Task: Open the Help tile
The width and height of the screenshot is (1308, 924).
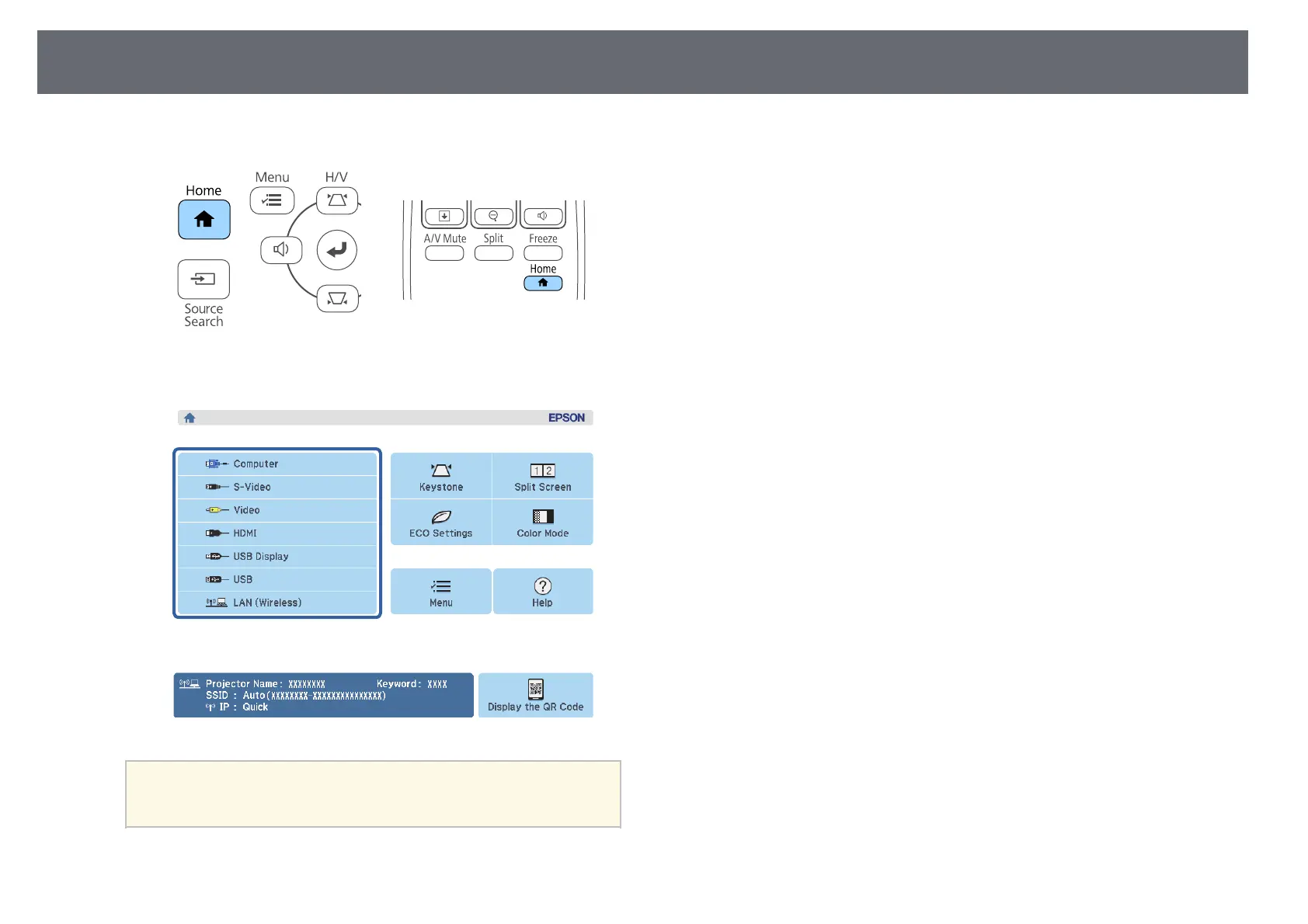Action: pos(543,592)
